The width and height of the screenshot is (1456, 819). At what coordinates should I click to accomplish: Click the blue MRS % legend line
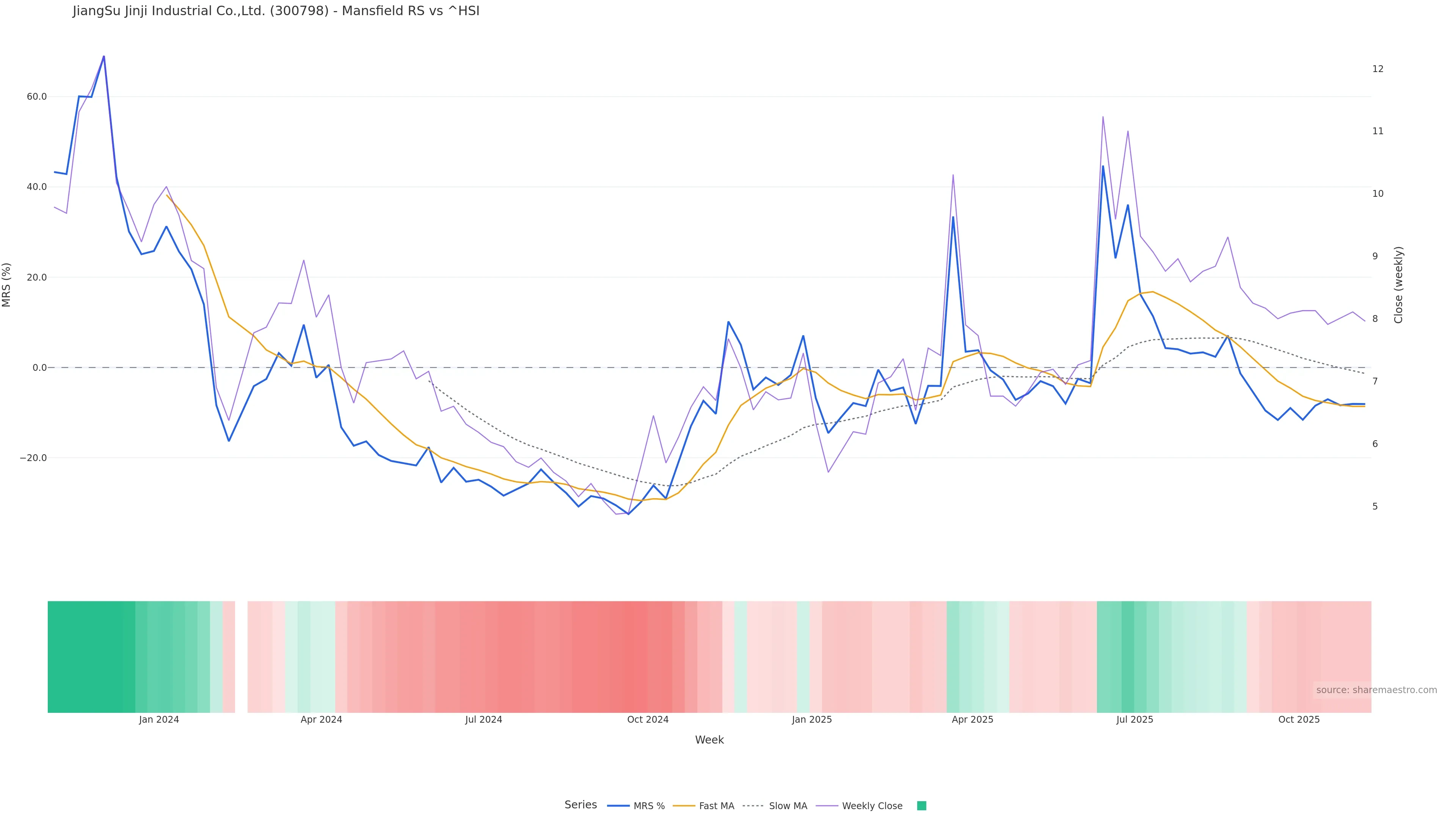click(618, 806)
